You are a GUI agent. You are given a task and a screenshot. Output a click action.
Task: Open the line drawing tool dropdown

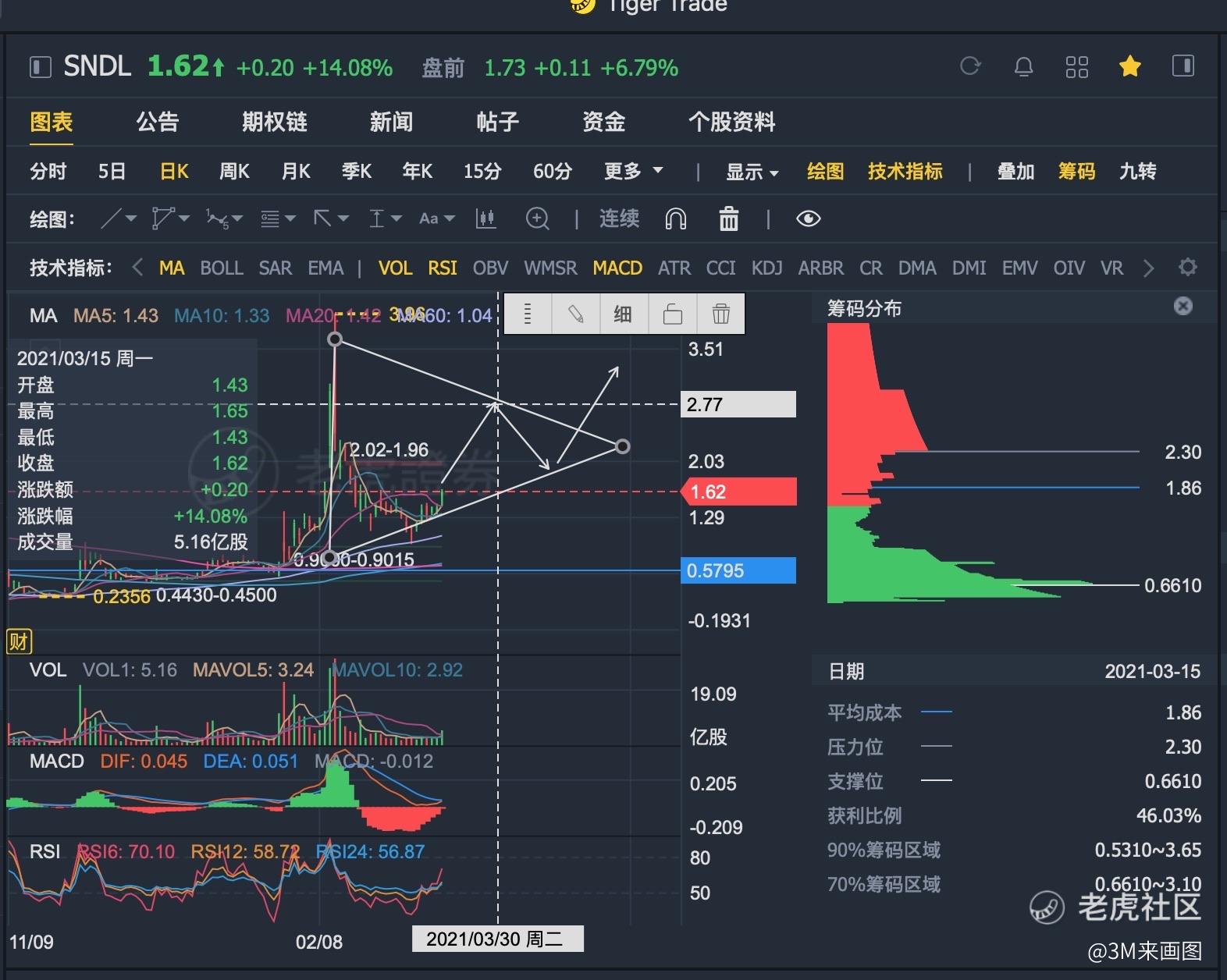[119, 218]
